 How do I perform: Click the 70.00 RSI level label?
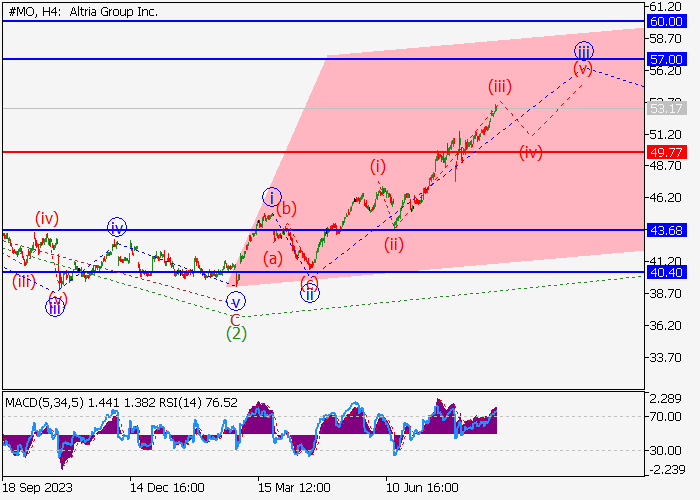pyautogui.click(x=665, y=417)
